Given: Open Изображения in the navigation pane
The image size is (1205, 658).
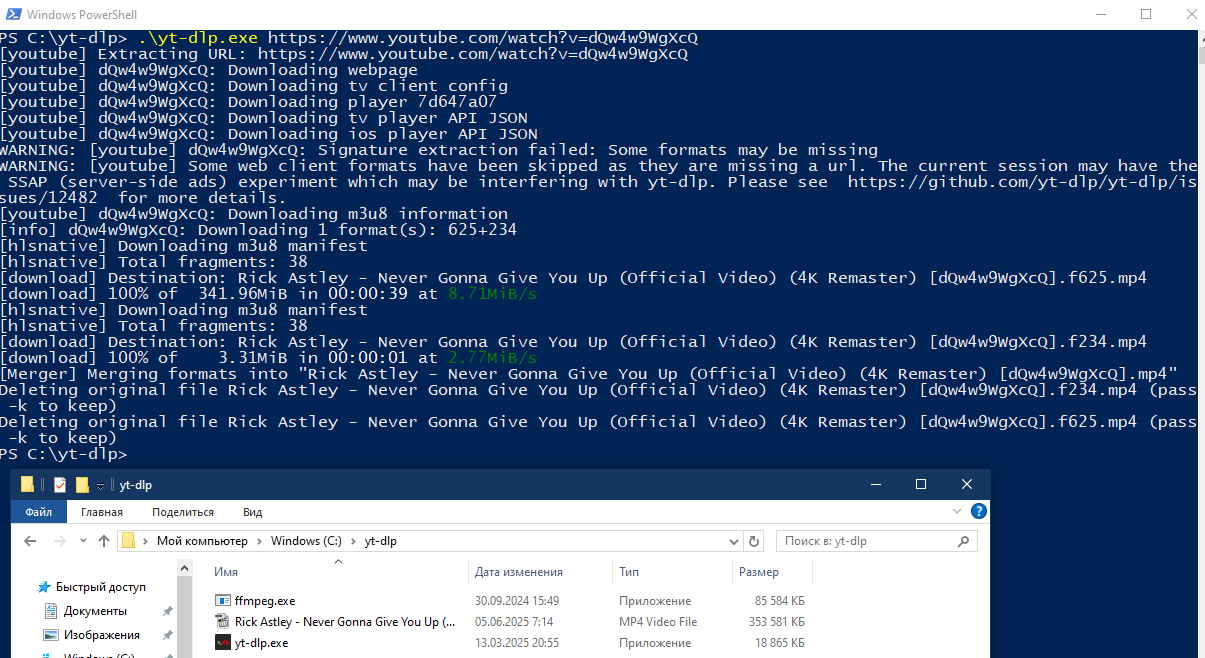Looking at the screenshot, I should 101,635.
